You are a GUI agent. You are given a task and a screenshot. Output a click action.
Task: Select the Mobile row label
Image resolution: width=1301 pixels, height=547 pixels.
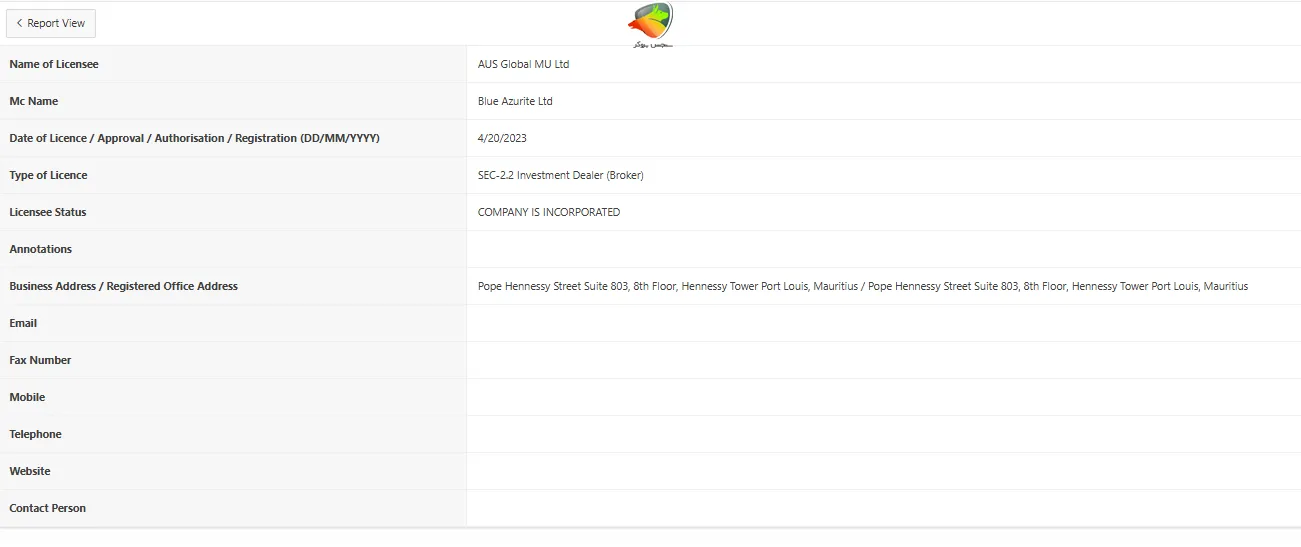pyautogui.click(x=27, y=397)
